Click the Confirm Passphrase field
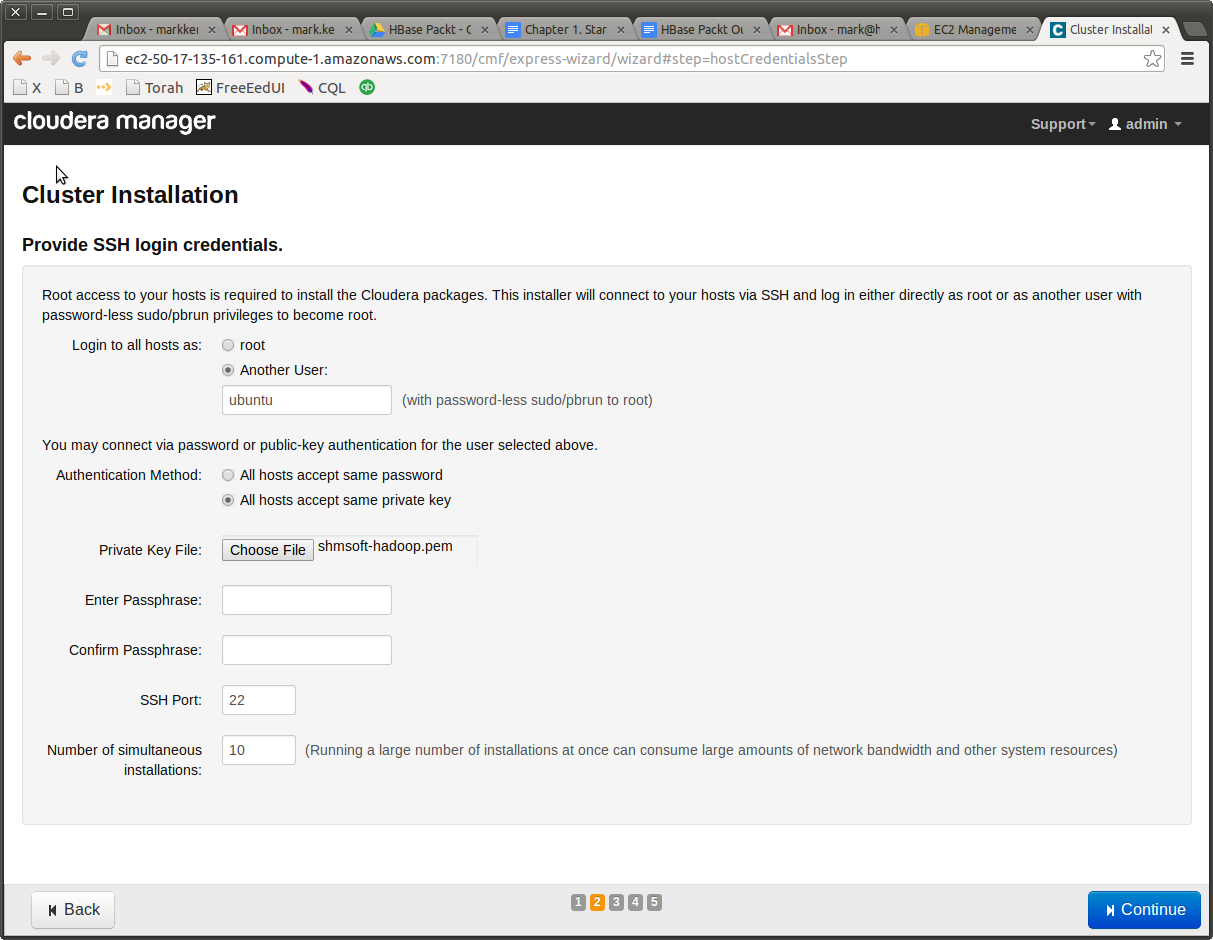Viewport: 1213px width, 940px height. tap(307, 650)
